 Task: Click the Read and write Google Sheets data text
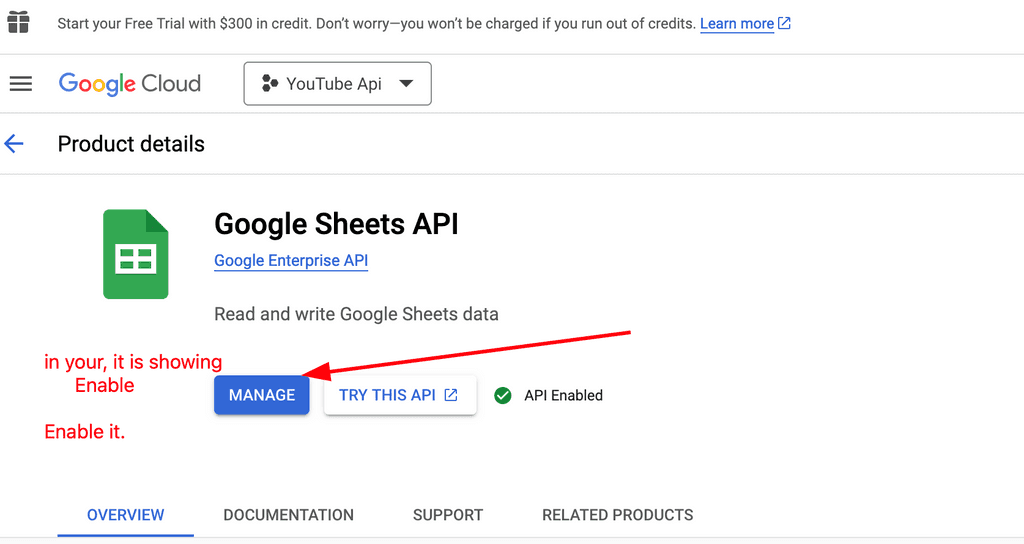point(357,314)
